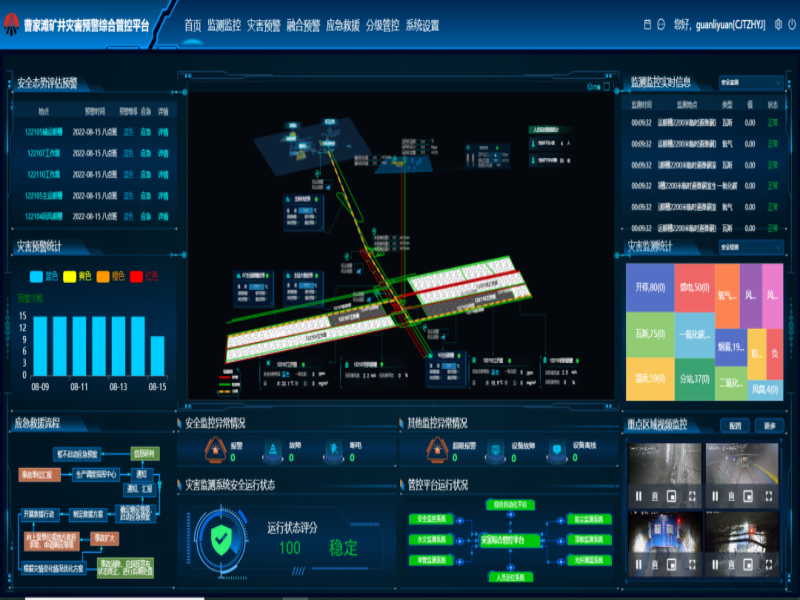Toggle the 蓝色 legend series
This screenshot has width=800, height=600.
[44, 277]
